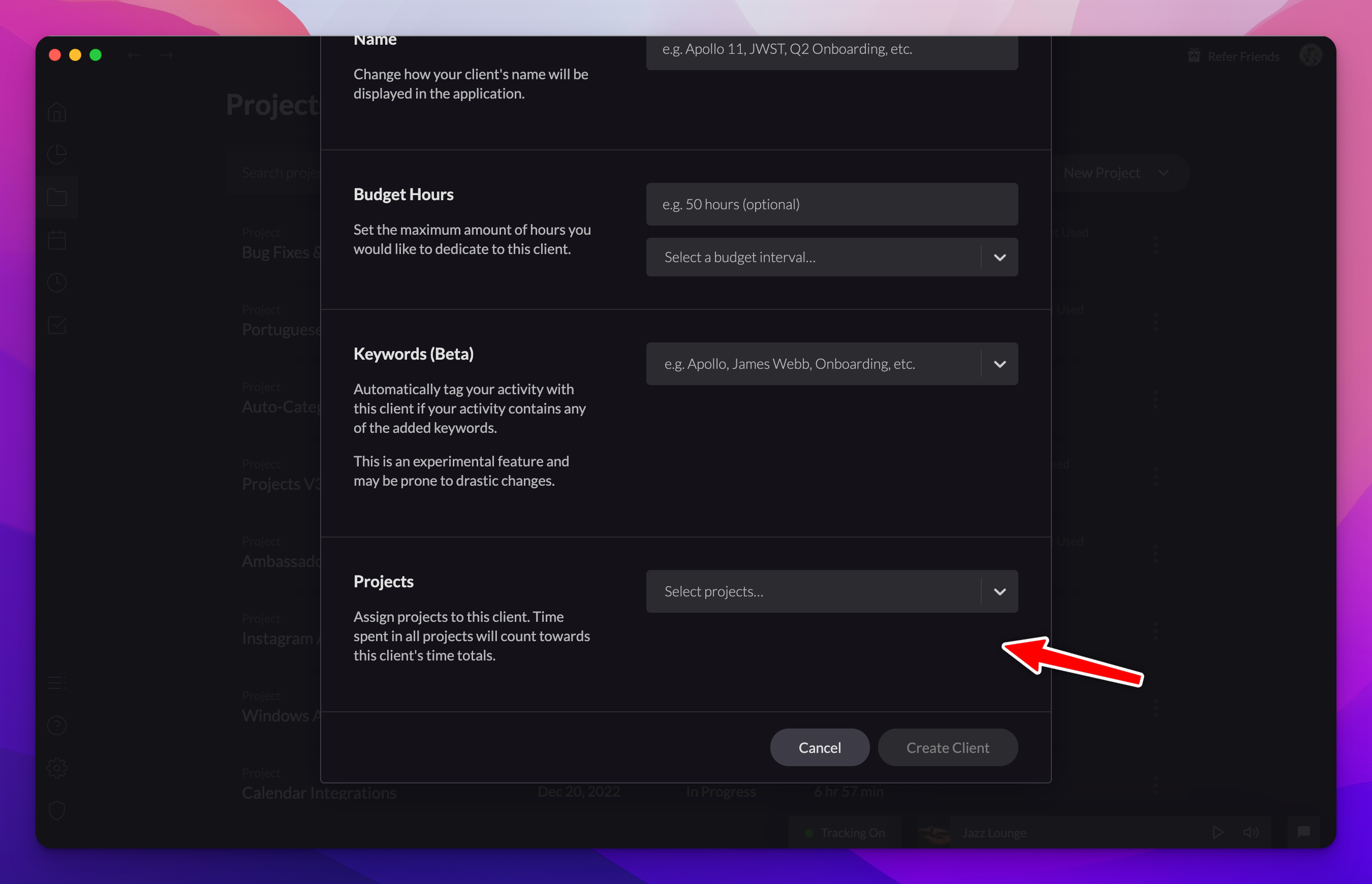Open the settings gear icon in sidebar
Viewport: 1372px width, 884px height.
tap(57, 768)
